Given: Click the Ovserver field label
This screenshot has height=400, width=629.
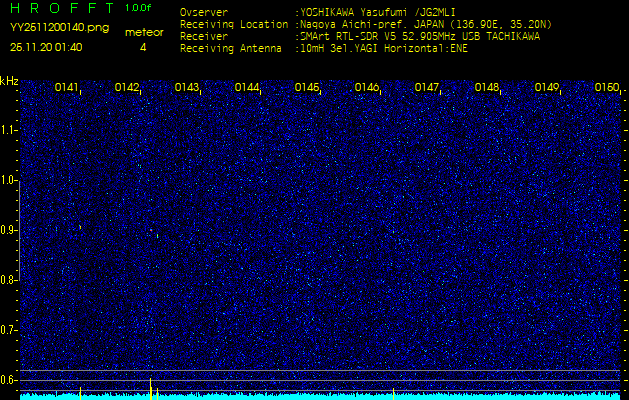Looking at the screenshot, I should [204, 12].
